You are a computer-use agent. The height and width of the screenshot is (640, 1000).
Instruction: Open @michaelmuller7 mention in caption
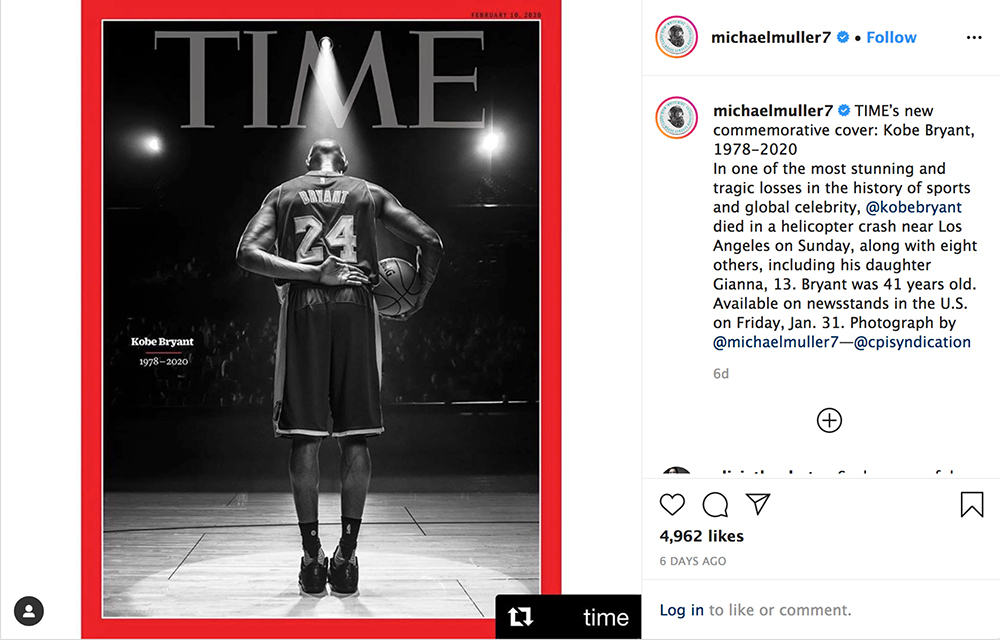click(776, 342)
